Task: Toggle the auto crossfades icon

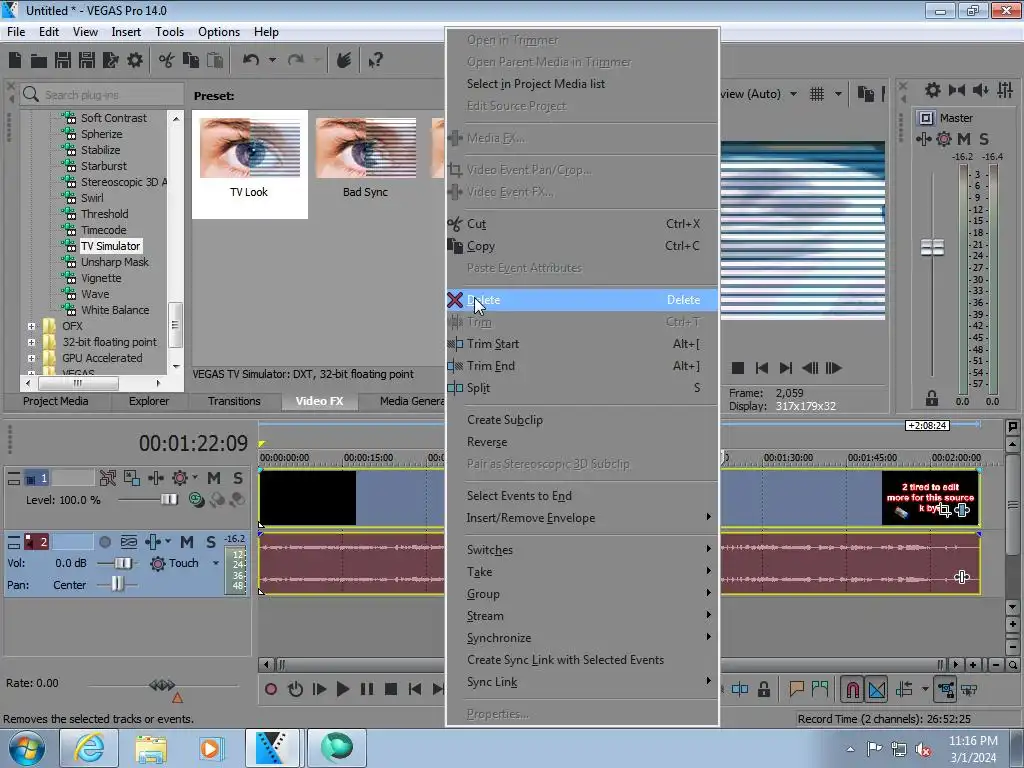Action: click(x=877, y=689)
